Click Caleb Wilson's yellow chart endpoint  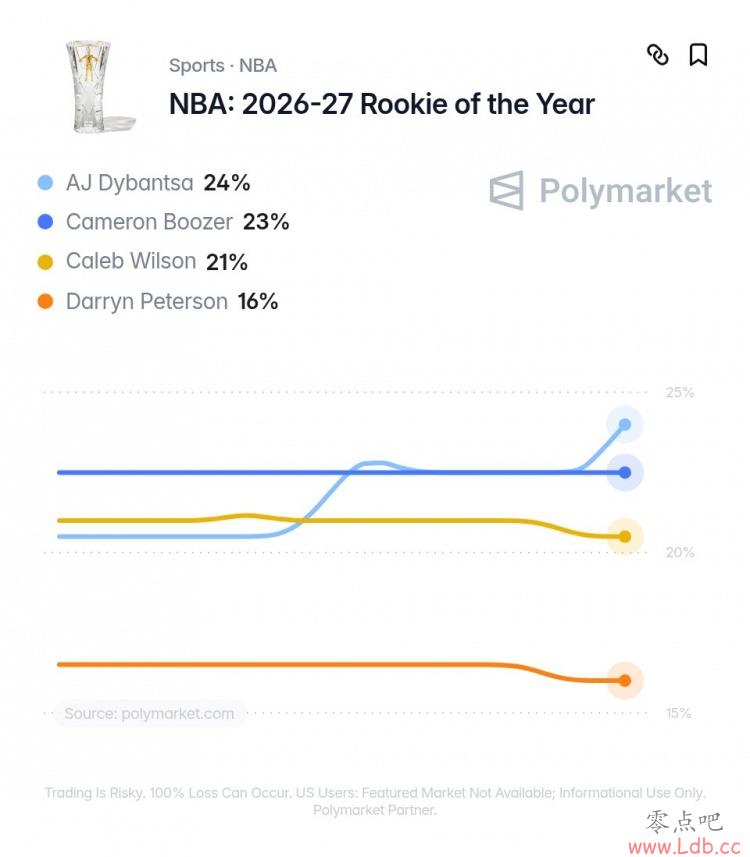tap(625, 536)
